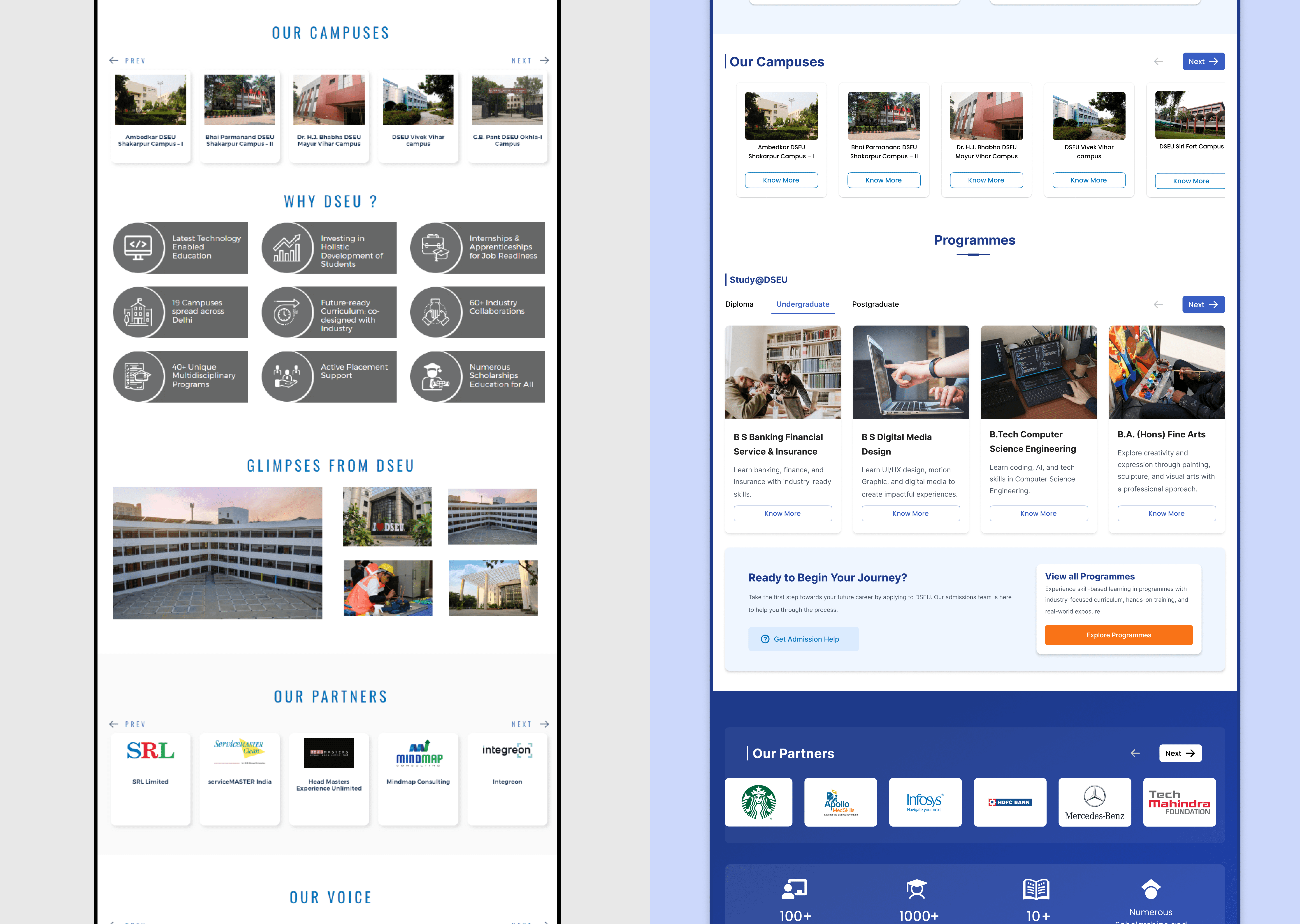Click the left arrow beside Our Partners Next
The image size is (1300, 924).
tap(1135, 753)
